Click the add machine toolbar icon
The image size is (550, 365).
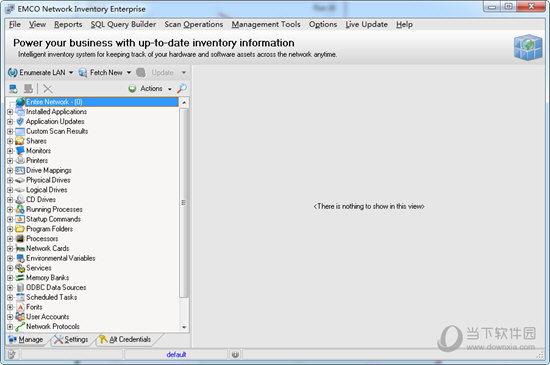pyautogui.click(x=13, y=89)
